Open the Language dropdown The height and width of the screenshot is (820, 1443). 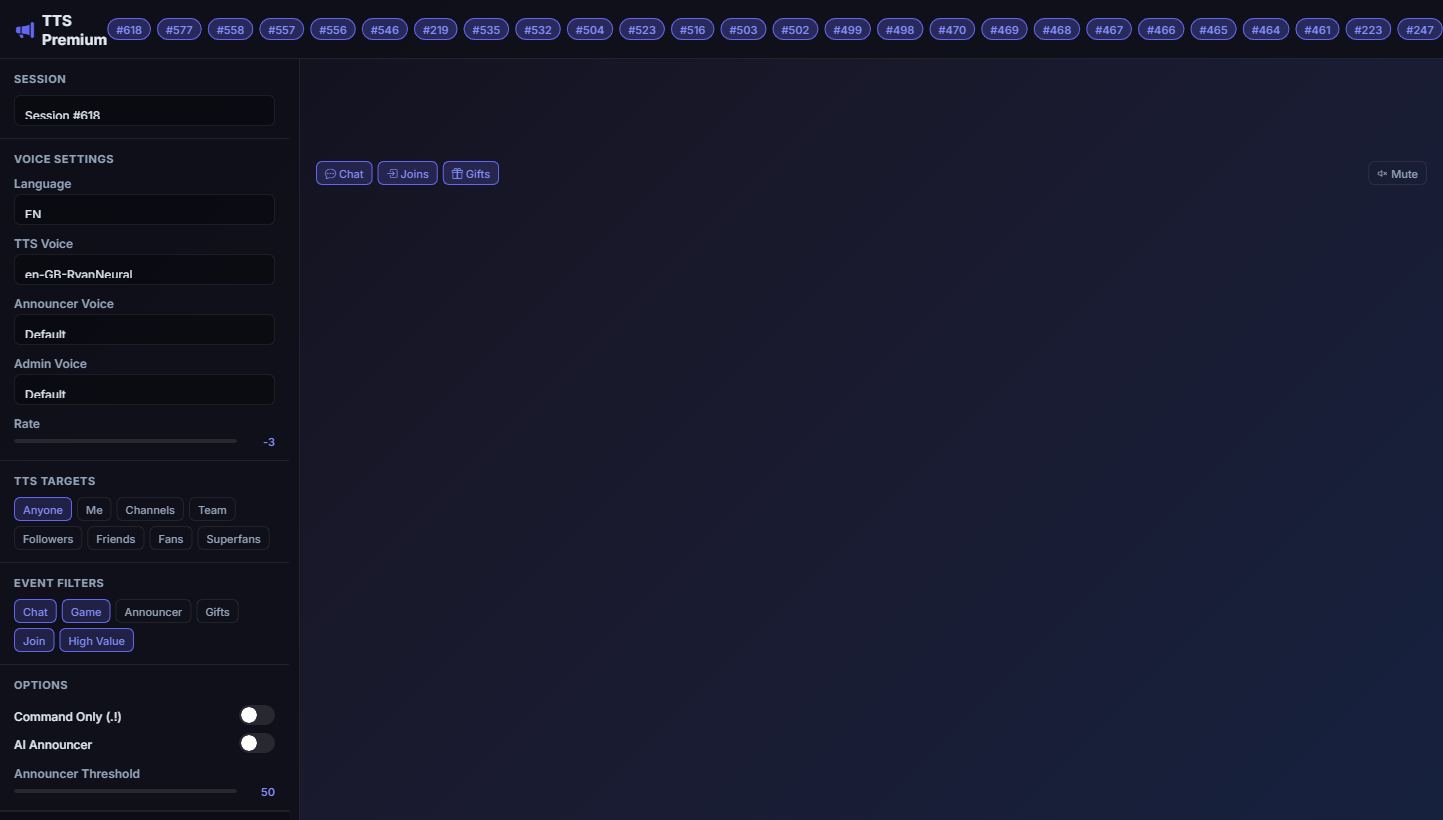[144, 210]
